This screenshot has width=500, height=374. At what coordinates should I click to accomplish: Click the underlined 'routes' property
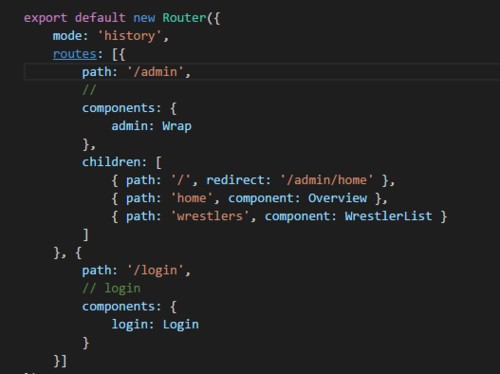75,54
